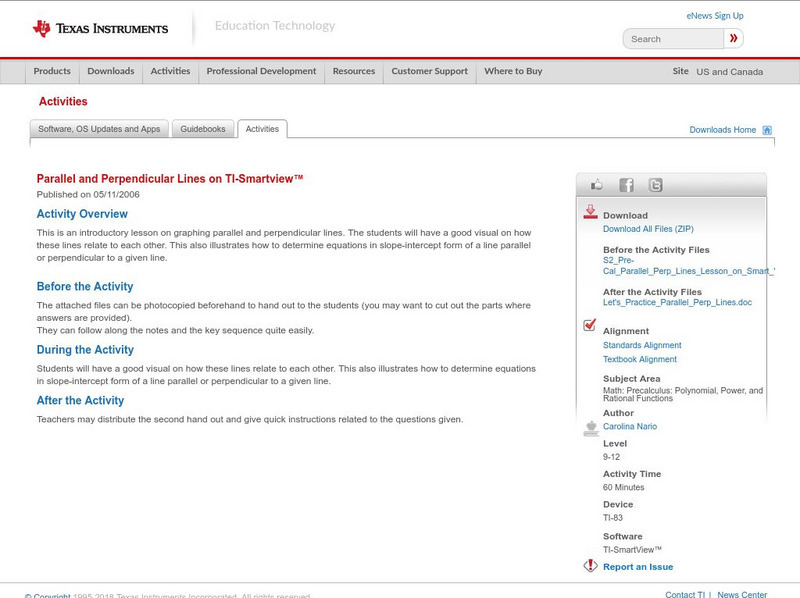Click the 9-12 level value

pyautogui.click(x=611, y=457)
